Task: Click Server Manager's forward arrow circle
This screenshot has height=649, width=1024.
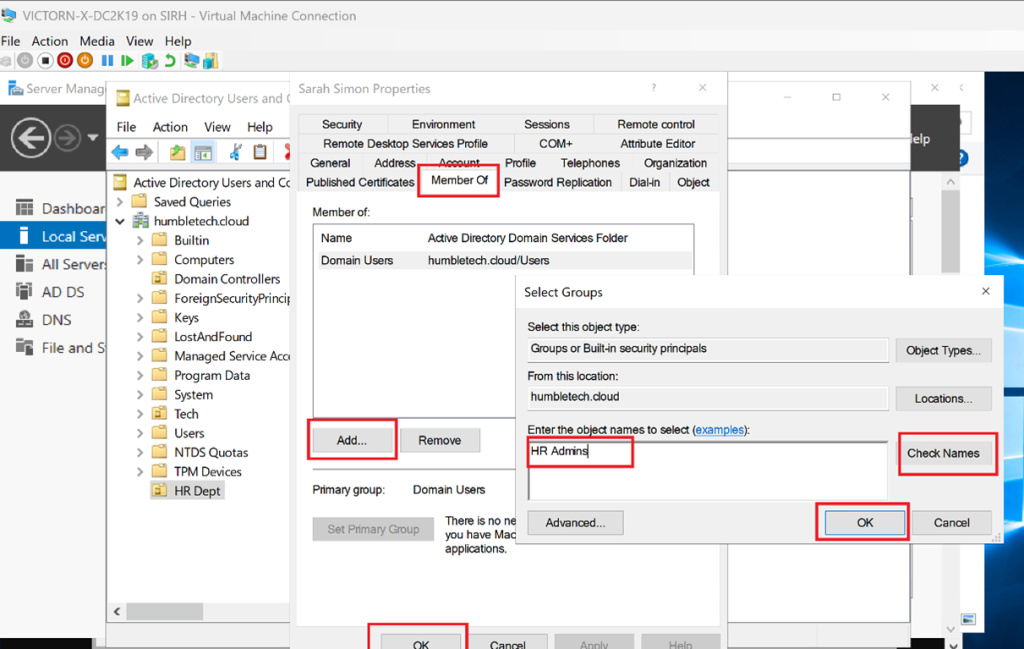Action: point(67,138)
